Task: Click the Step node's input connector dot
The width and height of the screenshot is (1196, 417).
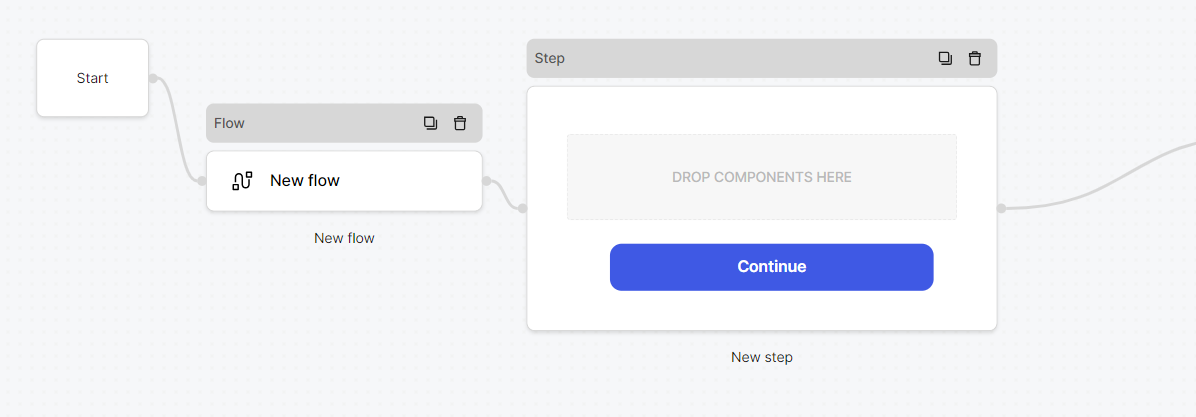Action: (x=522, y=208)
